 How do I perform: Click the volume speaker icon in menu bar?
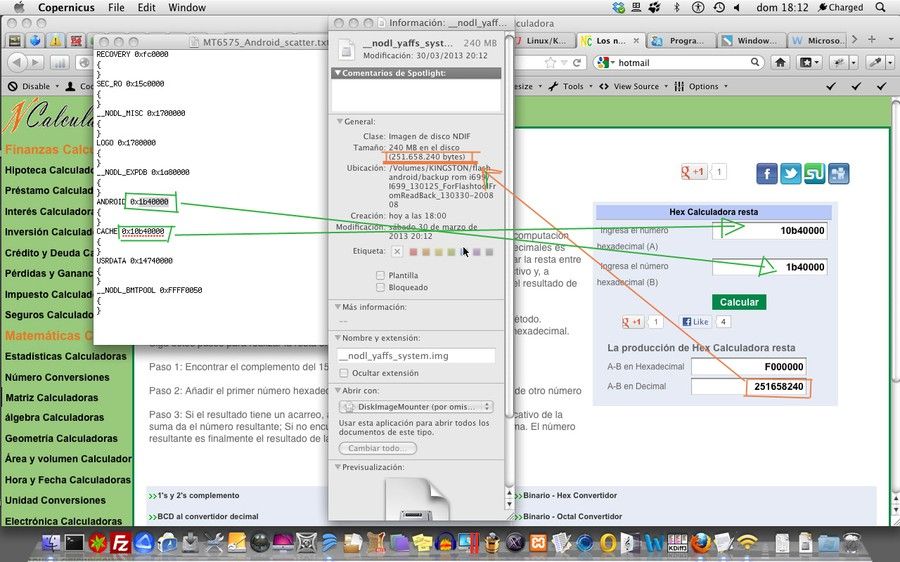pos(737,7)
